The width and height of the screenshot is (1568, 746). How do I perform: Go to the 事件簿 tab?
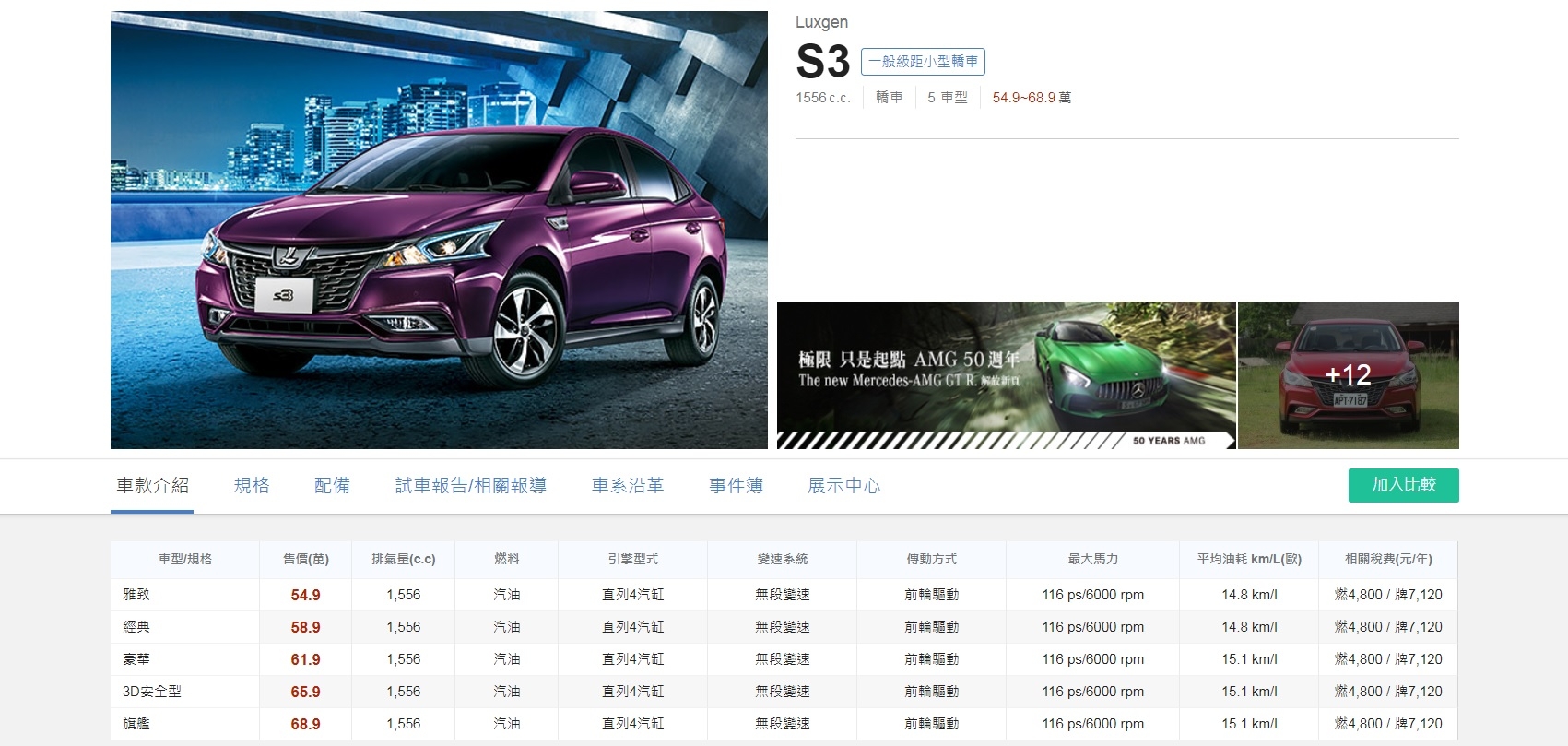[736, 486]
